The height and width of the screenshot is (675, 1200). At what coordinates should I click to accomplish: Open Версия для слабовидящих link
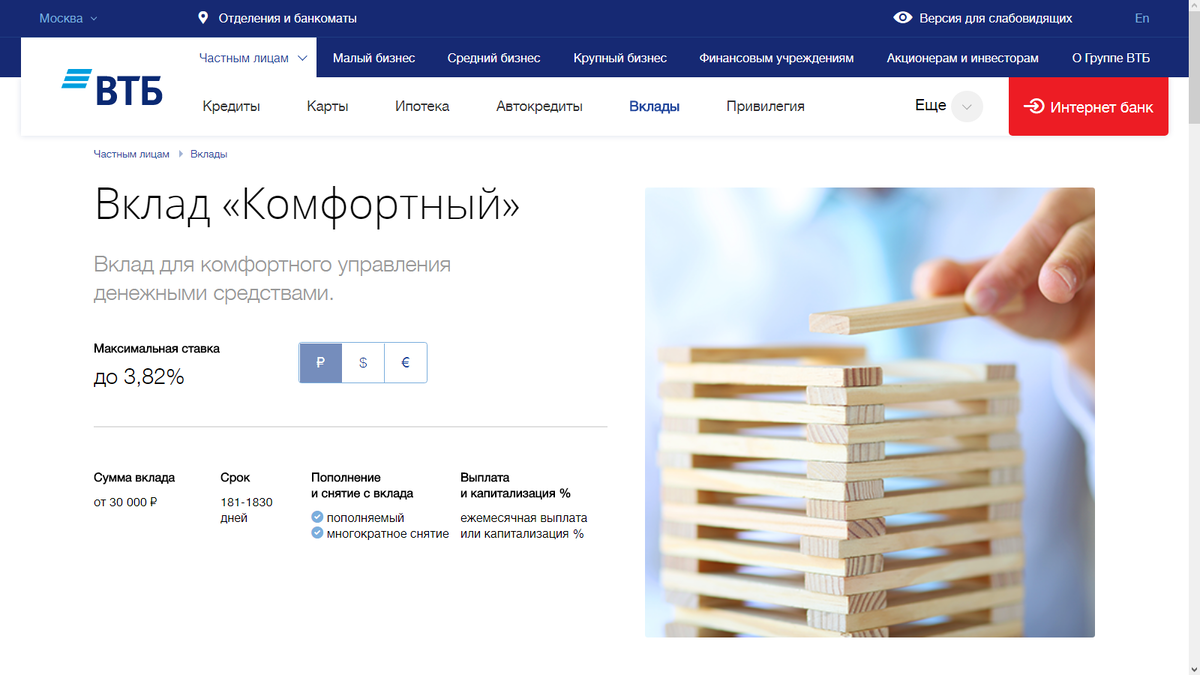[995, 18]
